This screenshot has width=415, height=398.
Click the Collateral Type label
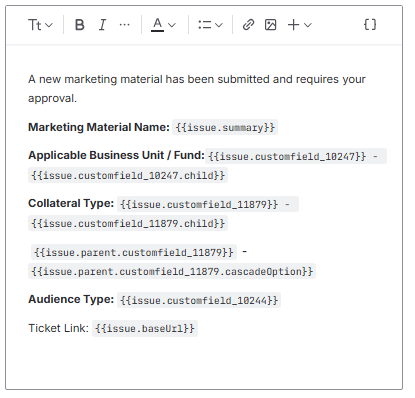click(71, 203)
